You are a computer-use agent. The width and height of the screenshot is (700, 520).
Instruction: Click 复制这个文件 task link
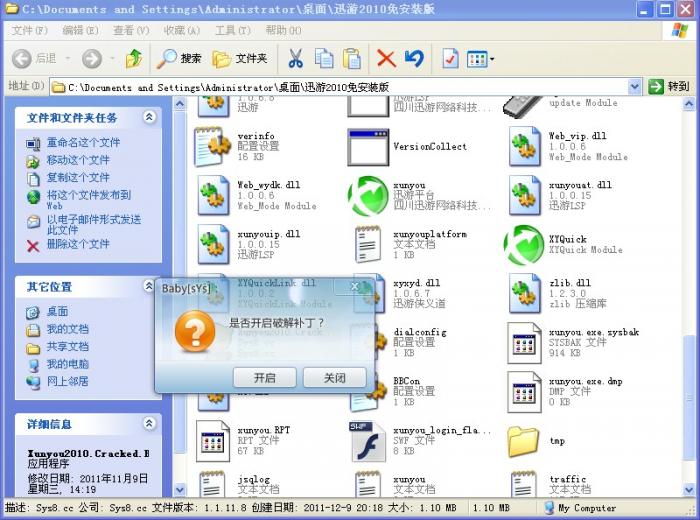click(78, 177)
